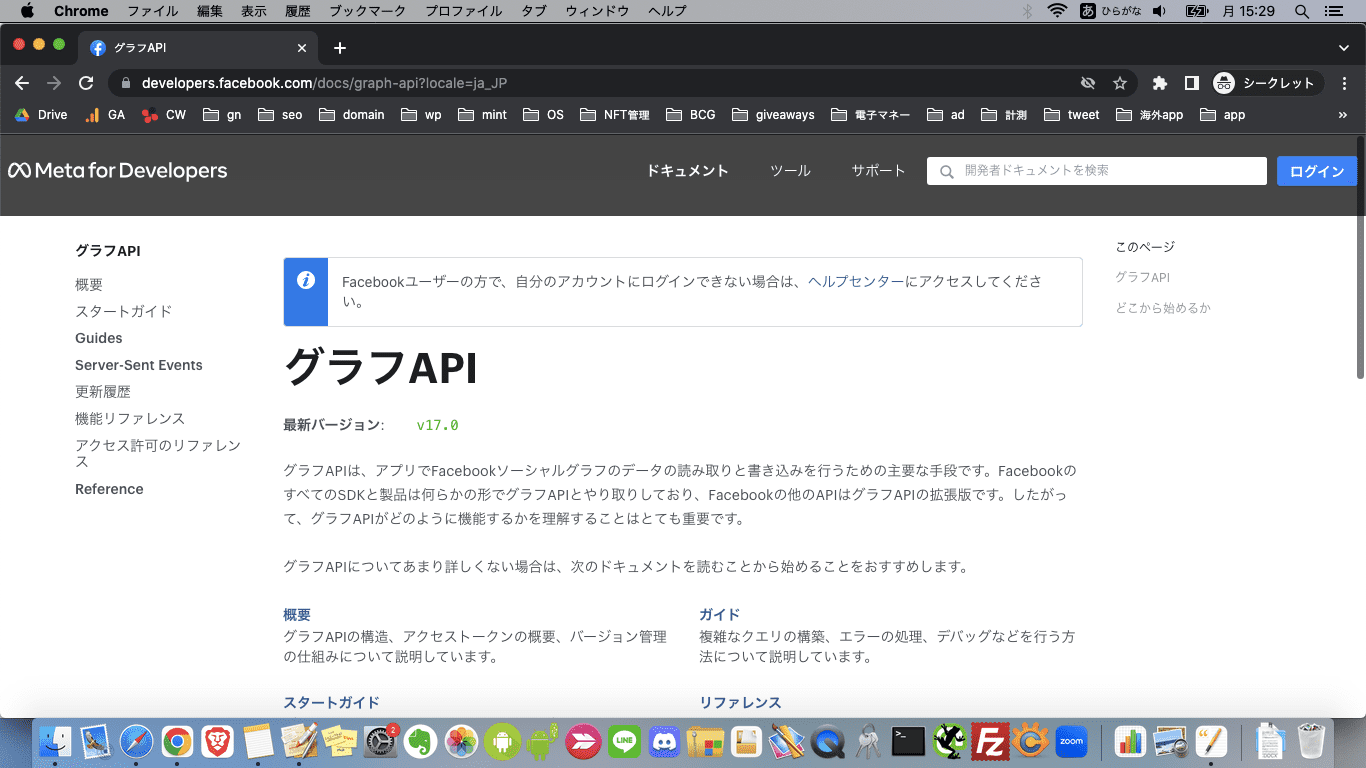Launch LINE from the dock
The height and width of the screenshot is (768, 1366).
click(625, 741)
